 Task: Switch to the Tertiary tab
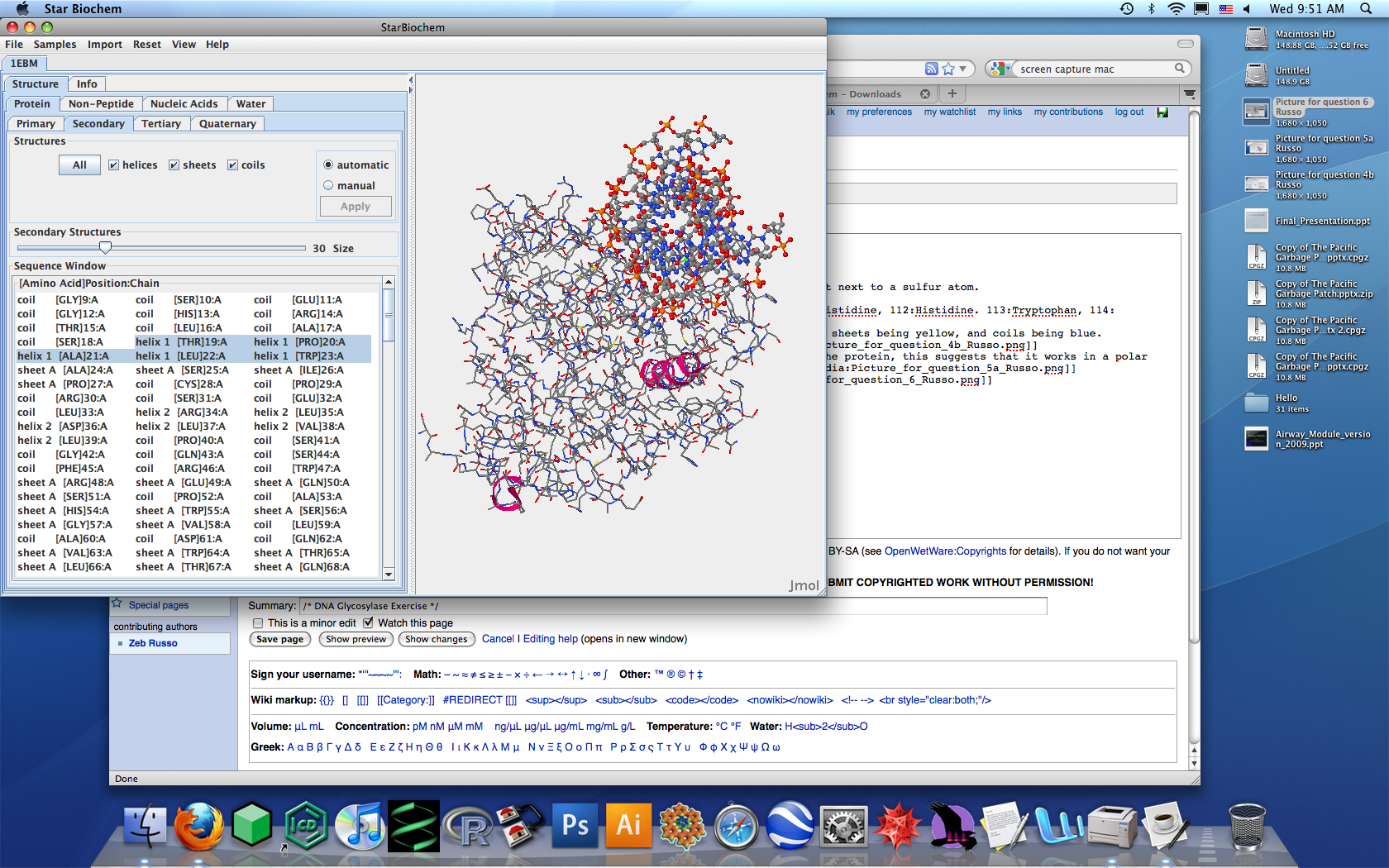pos(160,124)
